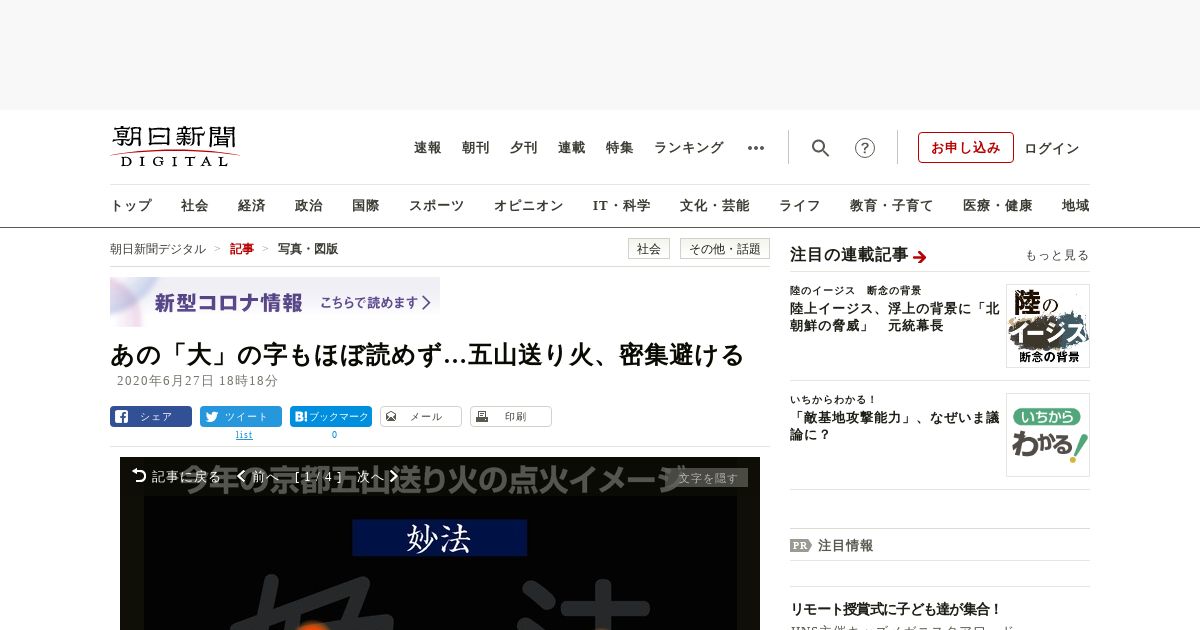Open いちからわかる thumbnail image
Viewport: 1200px width, 630px height.
click(1048, 435)
